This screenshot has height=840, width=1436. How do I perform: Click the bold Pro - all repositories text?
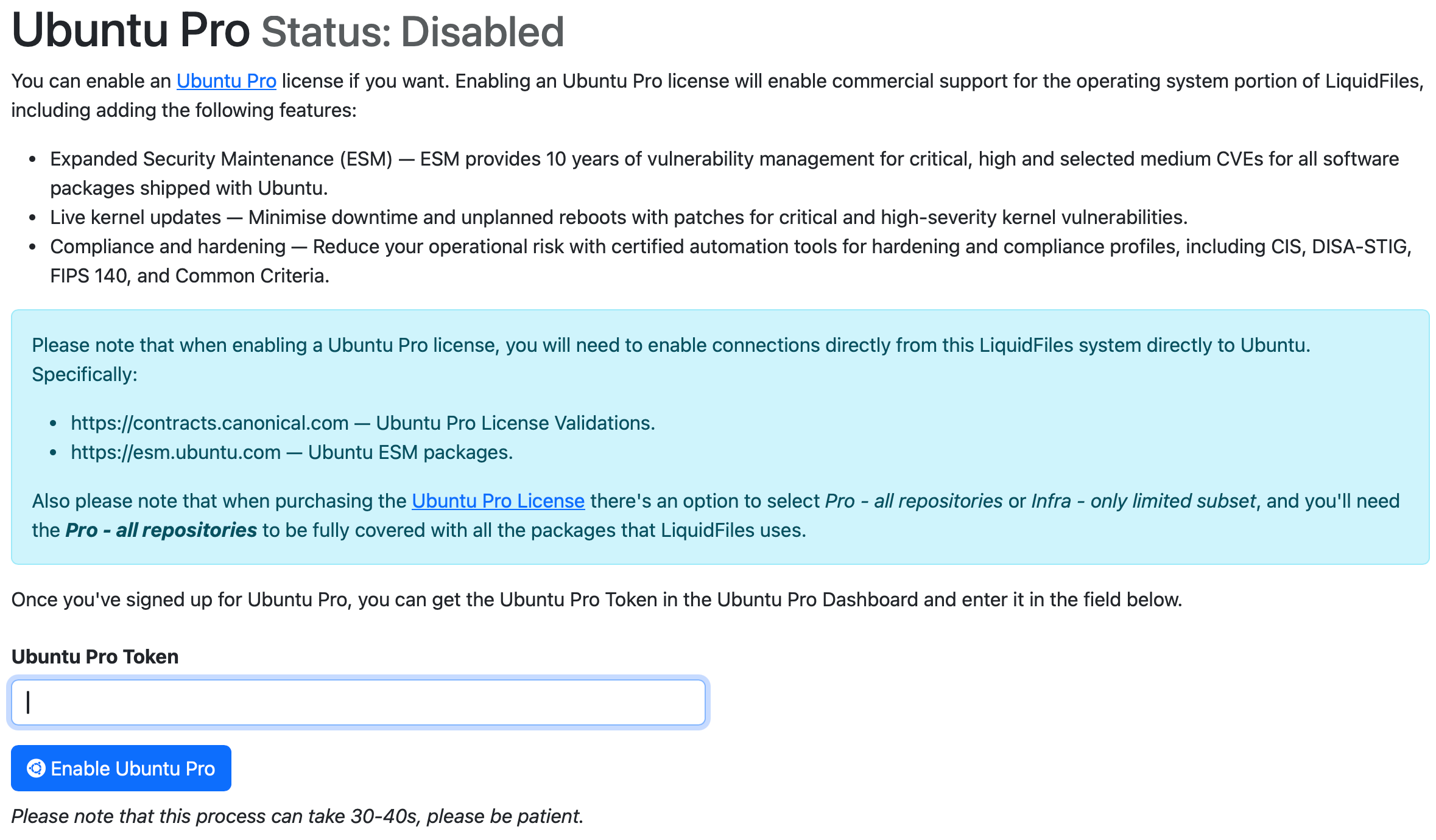click(x=161, y=530)
